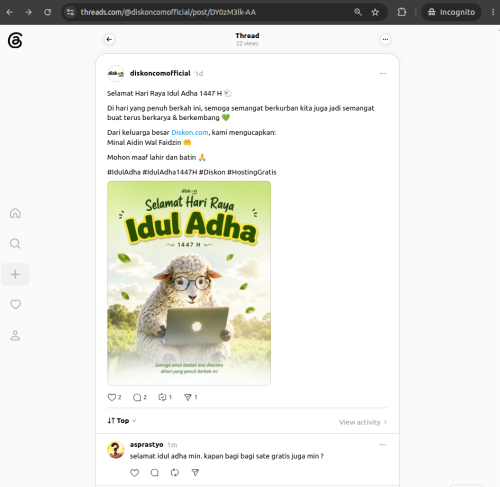The image size is (500, 487).
Task: Open Search from the sidebar magnifier icon
Action: pos(15,243)
